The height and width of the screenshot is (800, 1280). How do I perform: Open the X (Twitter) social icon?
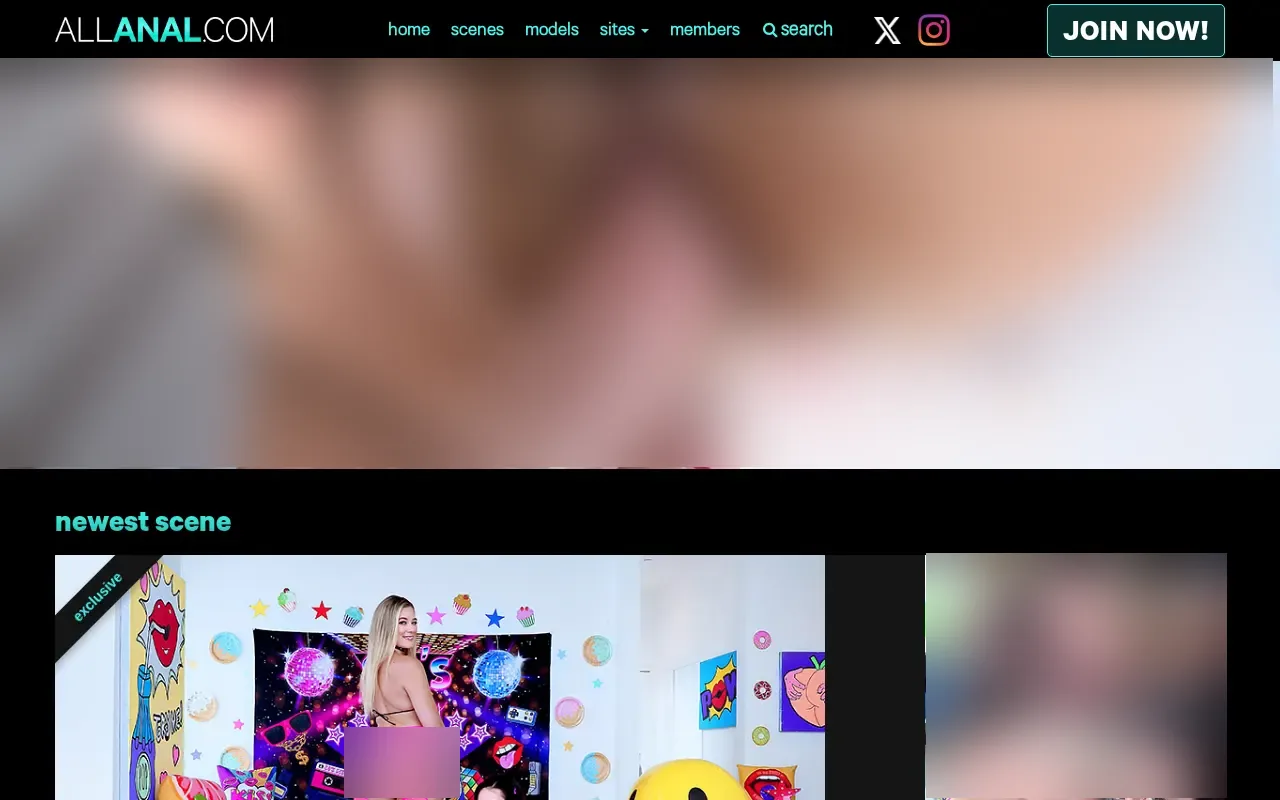click(x=887, y=30)
